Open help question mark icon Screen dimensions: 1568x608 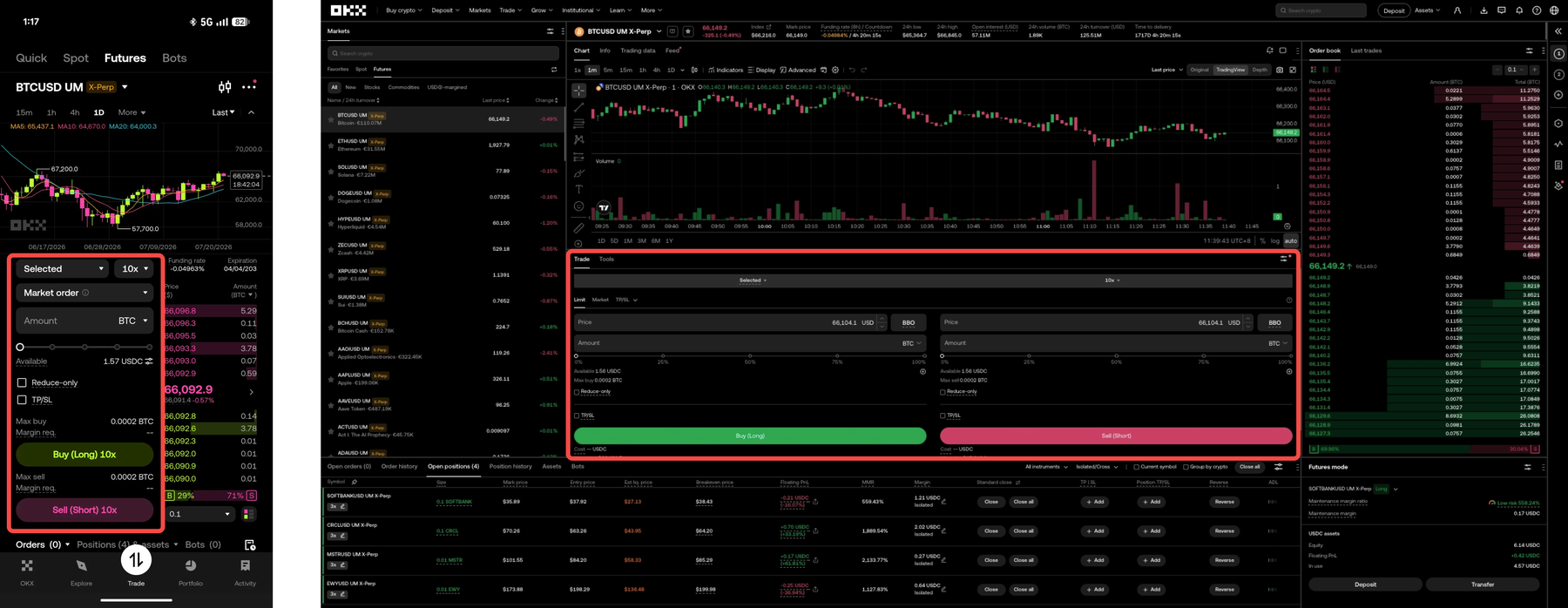tap(1537, 10)
